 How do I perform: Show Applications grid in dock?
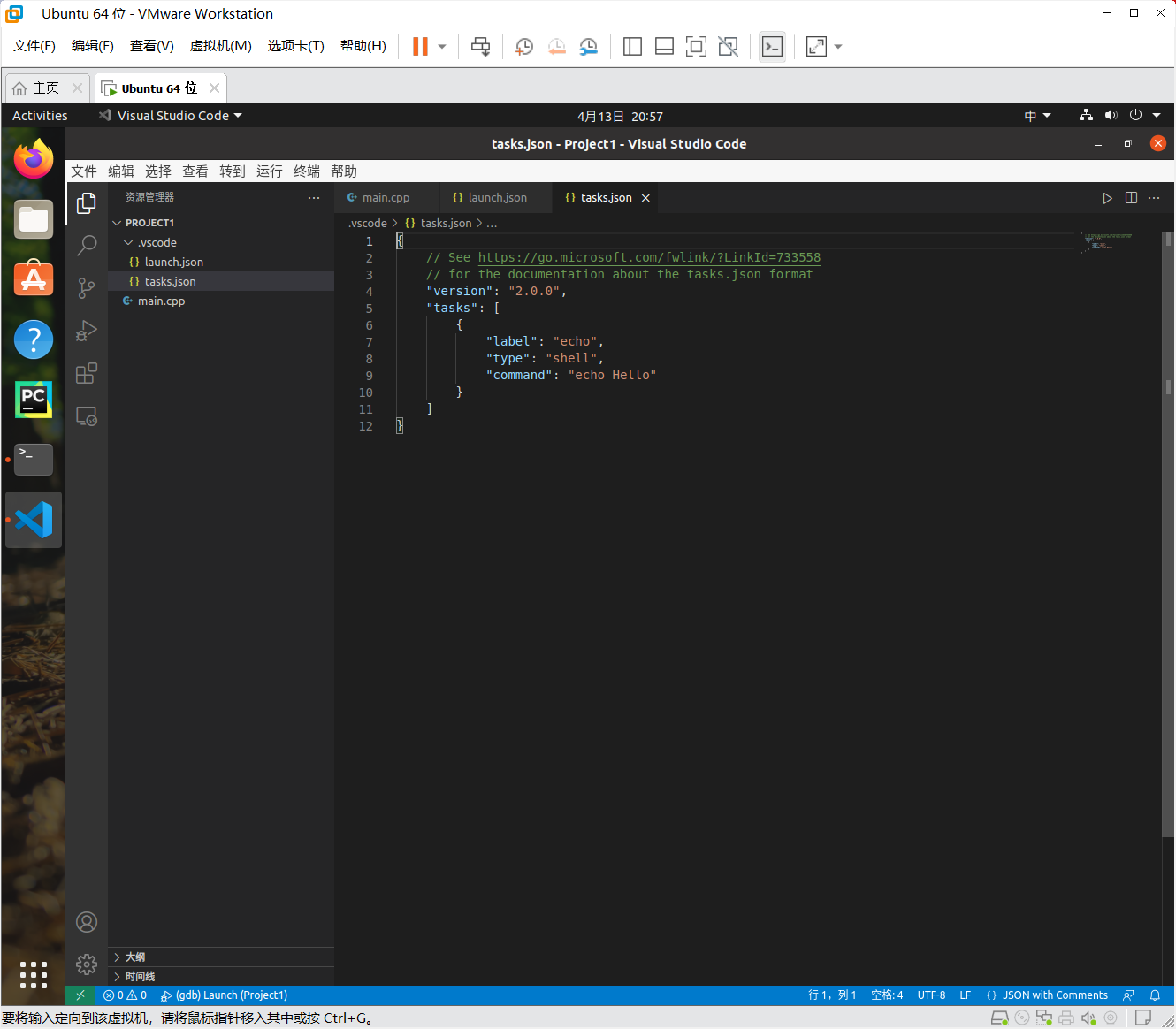tap(34, 975)
